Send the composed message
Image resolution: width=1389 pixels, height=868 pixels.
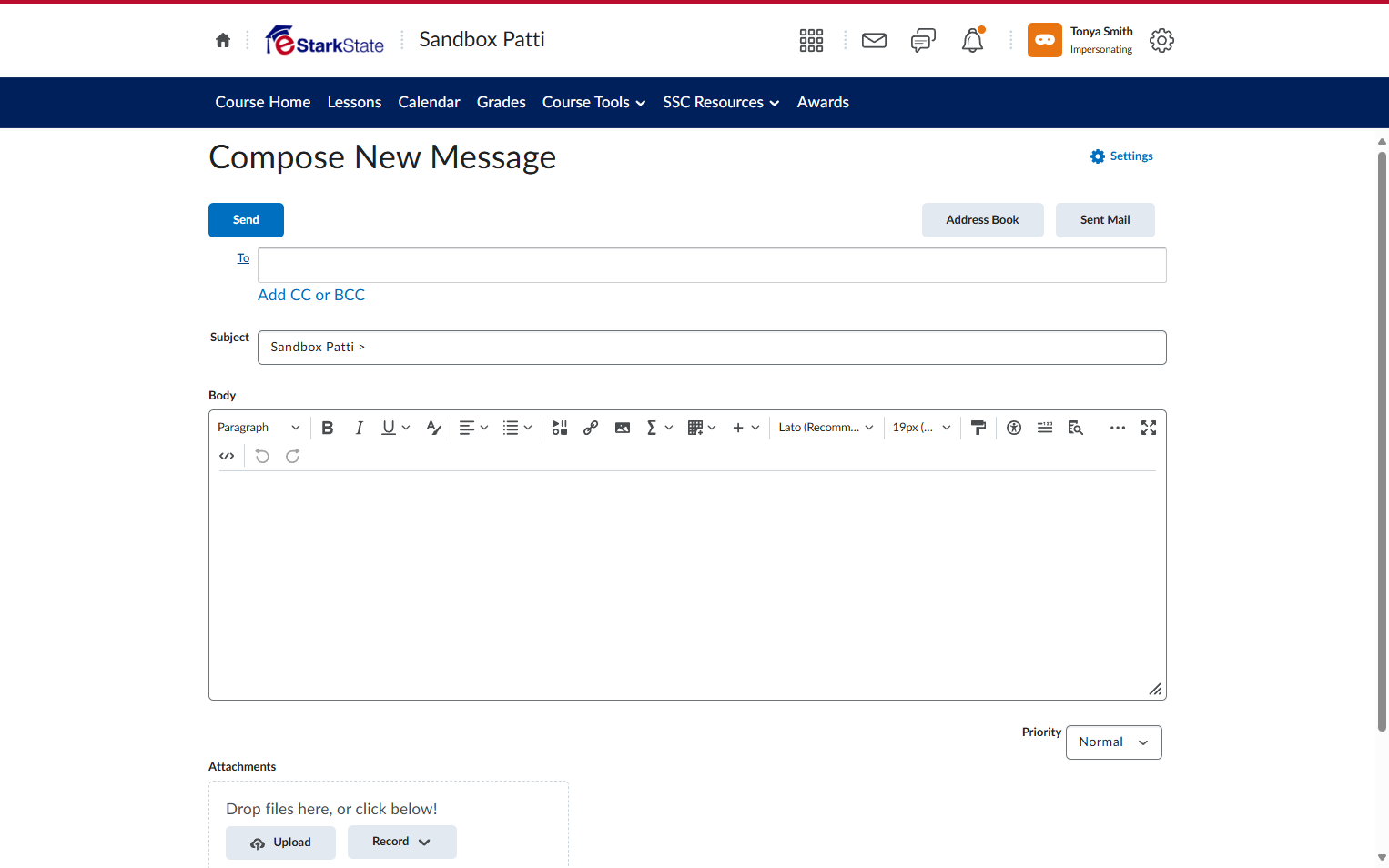coord(246,220)
